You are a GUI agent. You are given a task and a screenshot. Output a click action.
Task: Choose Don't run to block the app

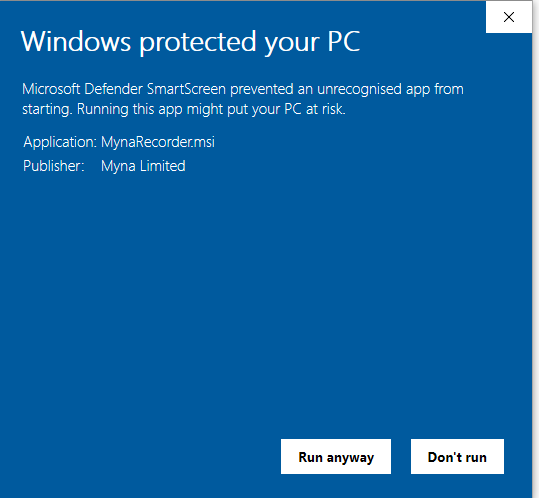pyautogui.click(x=457, y=456)
